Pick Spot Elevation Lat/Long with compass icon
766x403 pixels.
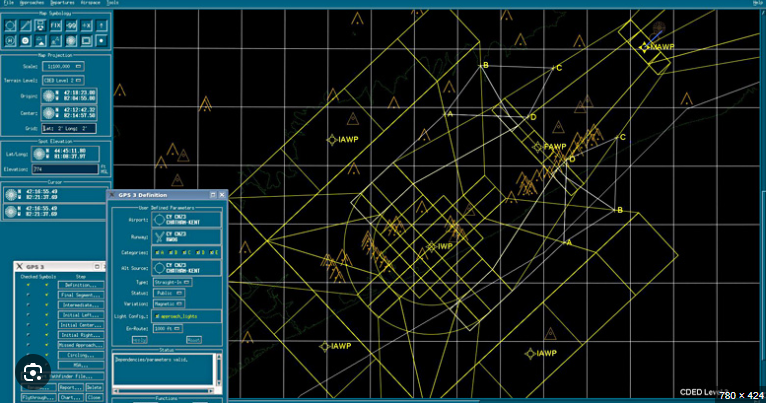pos(39,154)
